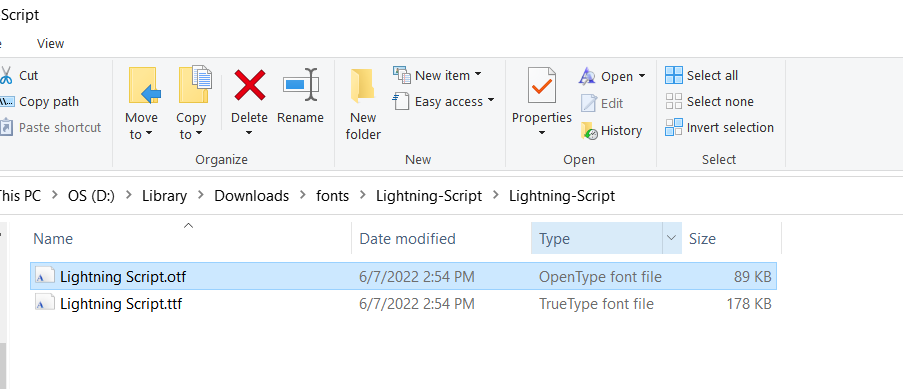
Task: Click the red X Delete icon
Action: [x=250, y=85]
